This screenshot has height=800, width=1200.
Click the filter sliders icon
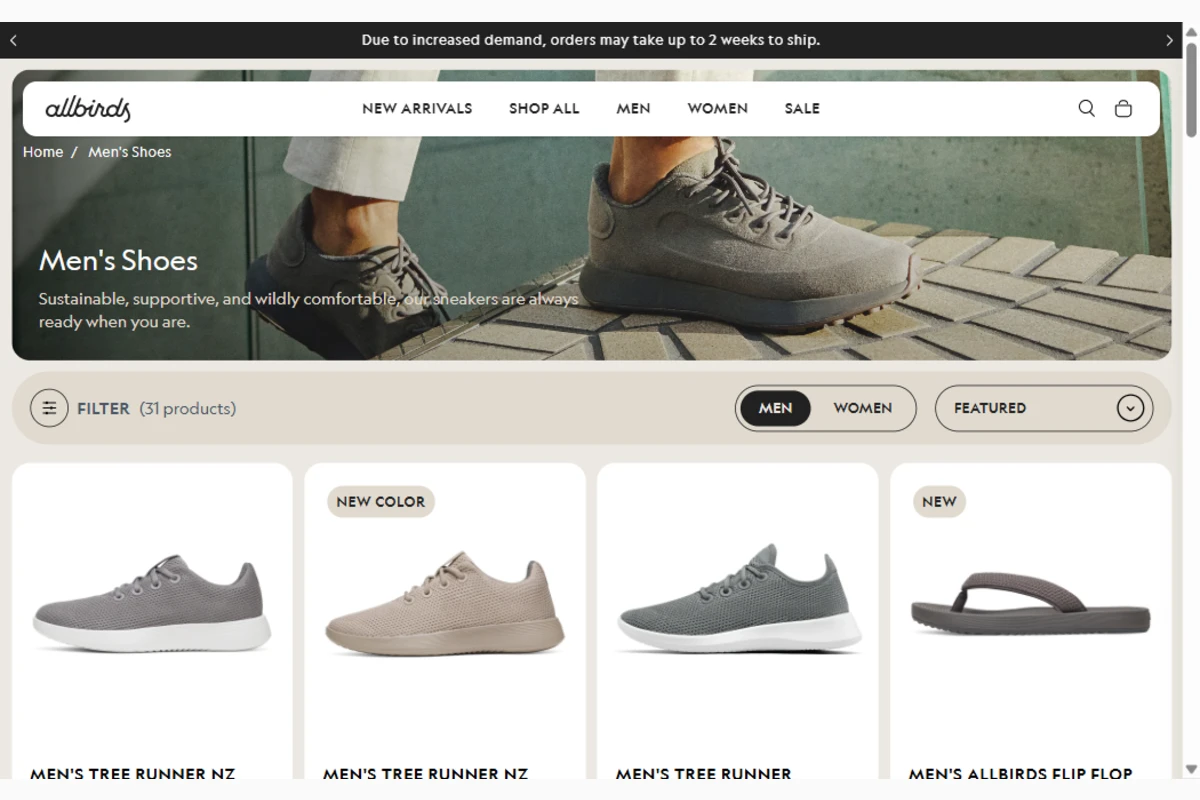(x=49, y=408)
